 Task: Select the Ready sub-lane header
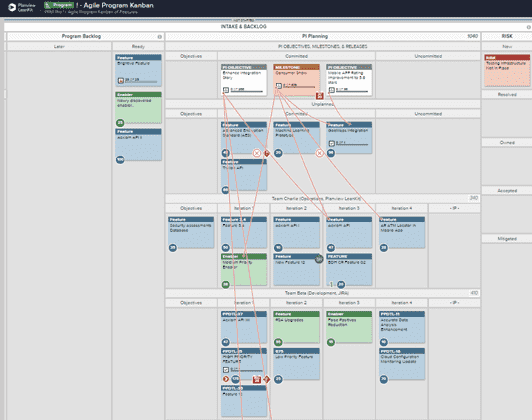(x=138, y=46)
